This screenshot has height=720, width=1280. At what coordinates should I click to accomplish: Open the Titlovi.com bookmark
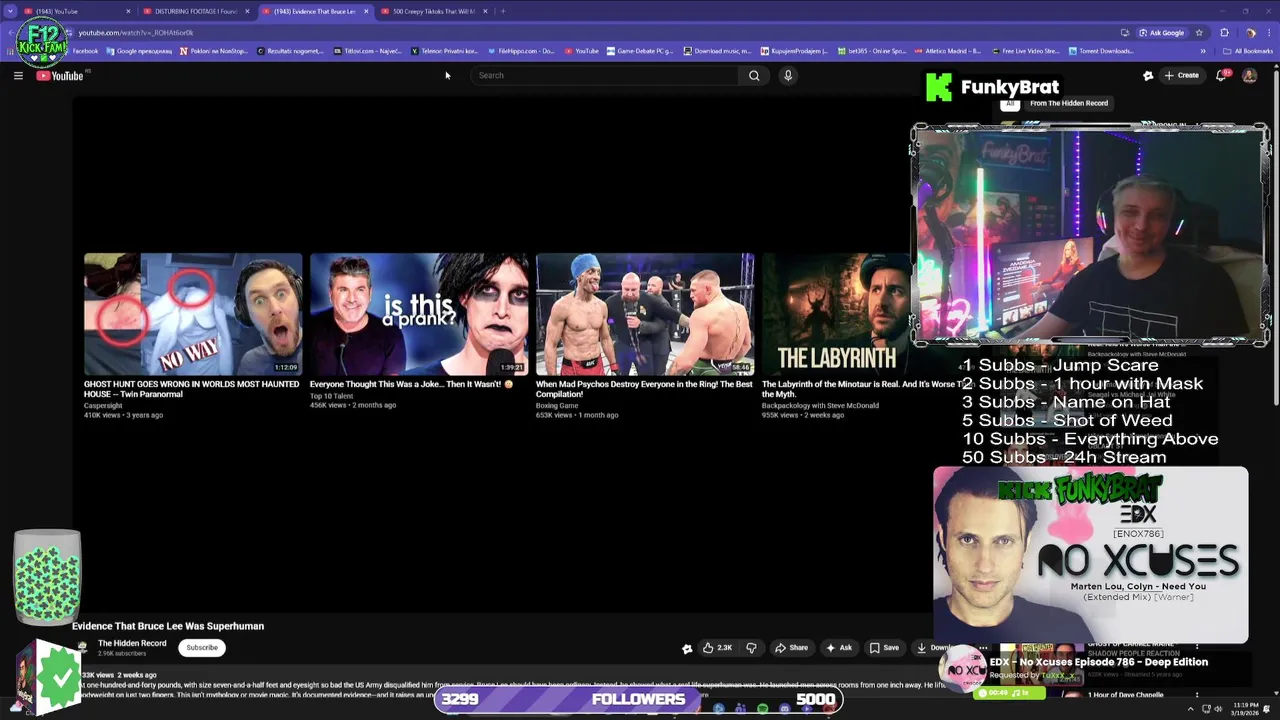pyautogui.click(x=368, y=51)
